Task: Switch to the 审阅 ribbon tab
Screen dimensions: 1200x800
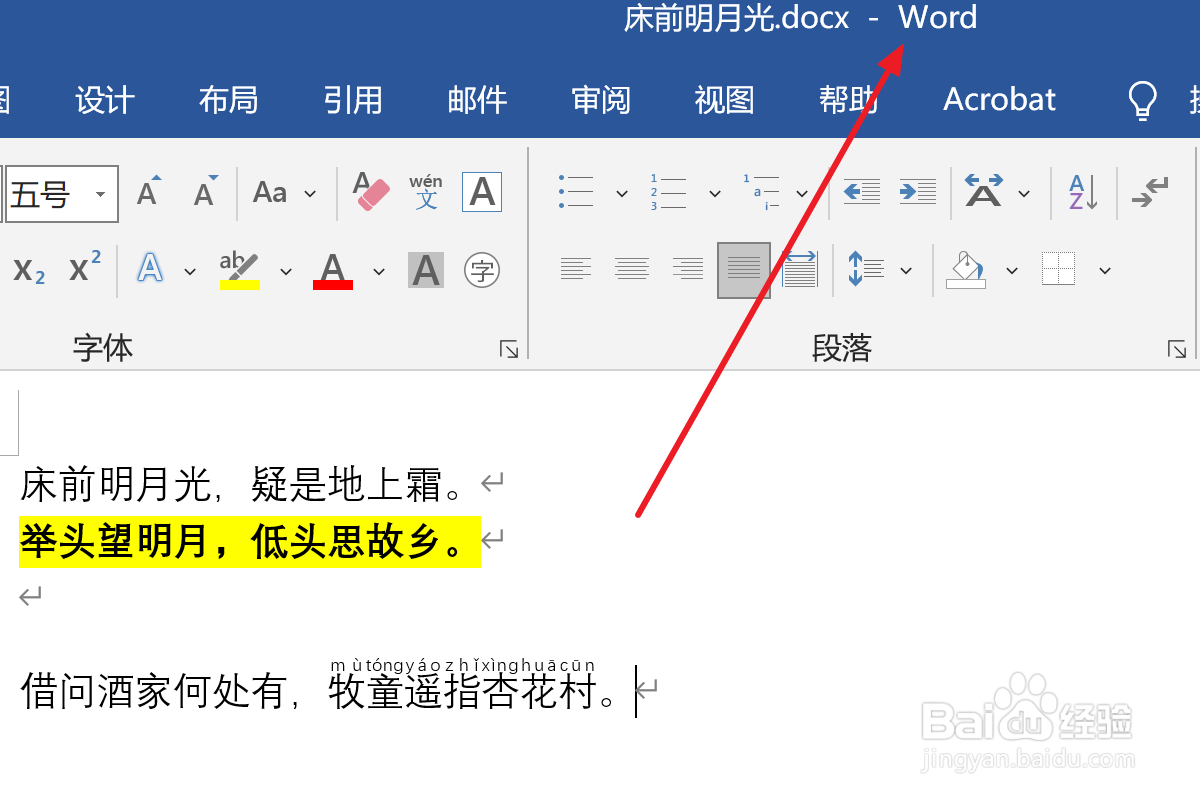Action: [601, 99]
